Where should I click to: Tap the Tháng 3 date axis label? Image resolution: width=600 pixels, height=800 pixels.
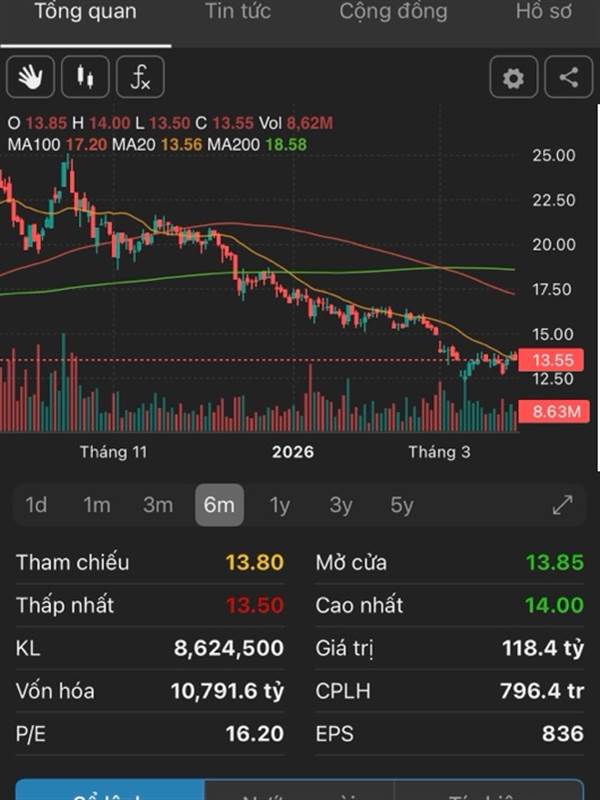point(439,452)
